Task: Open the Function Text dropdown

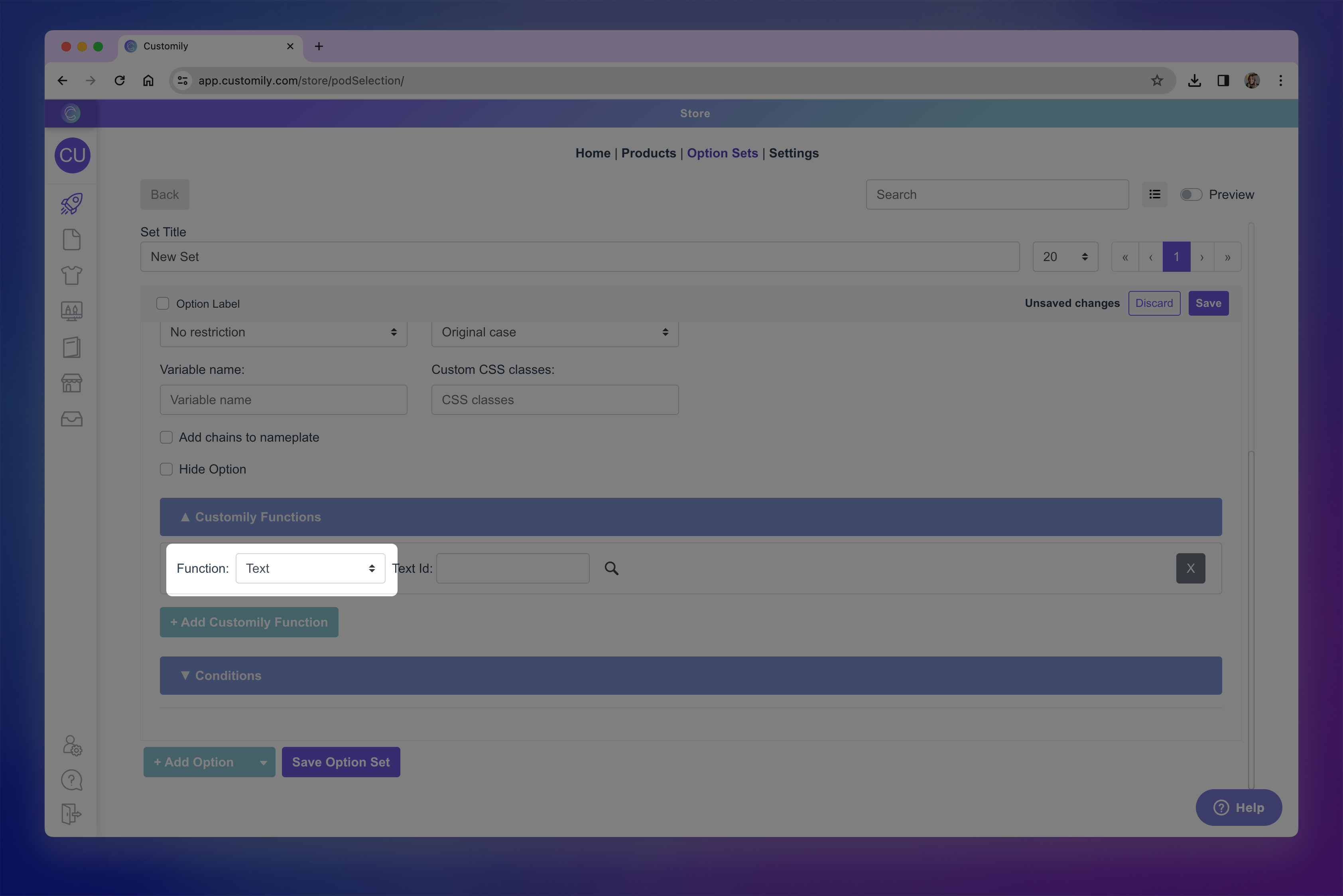Action: (310, 568)
